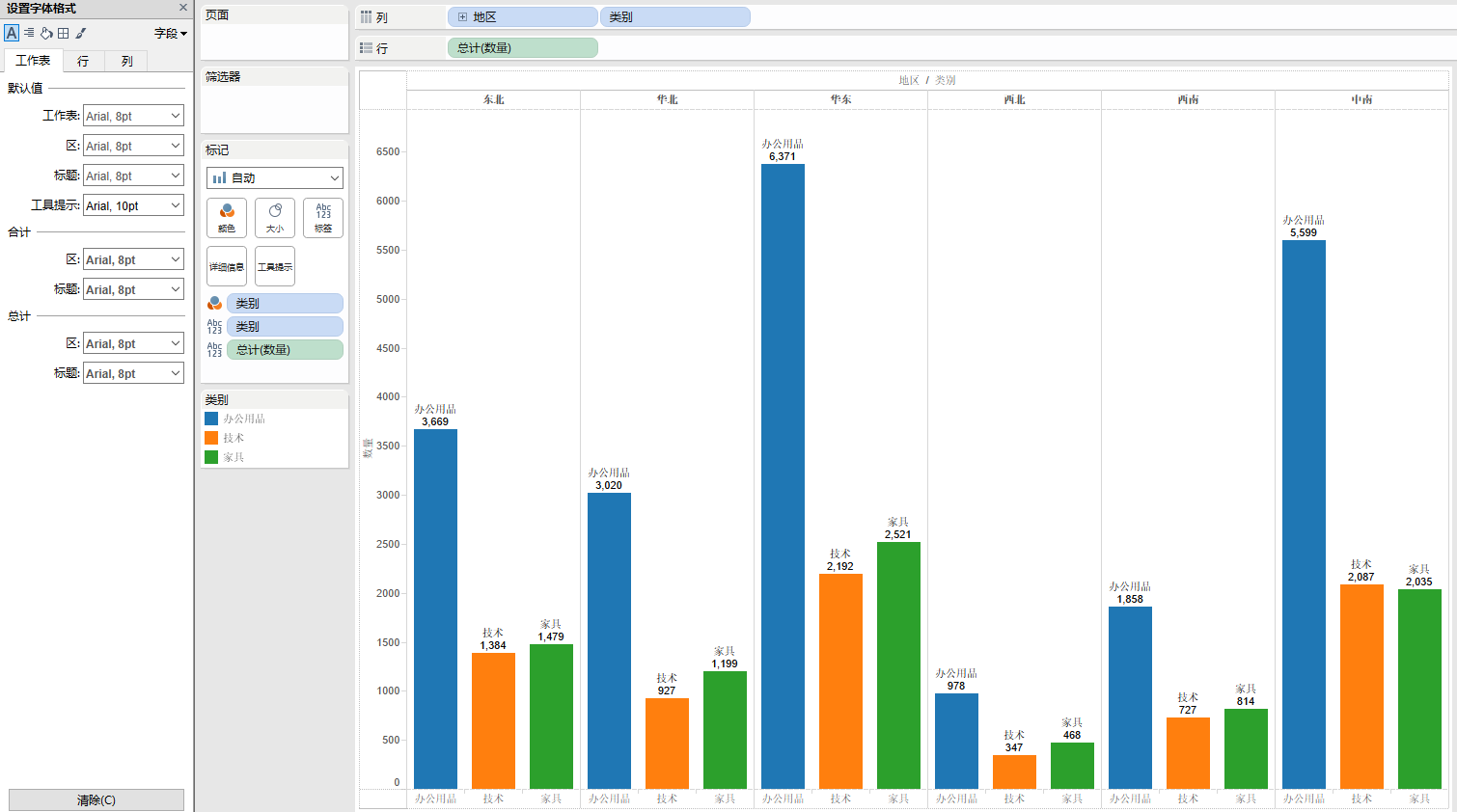Select the 中南 技术 bar labeled 2,087

tap(1361, 687)
